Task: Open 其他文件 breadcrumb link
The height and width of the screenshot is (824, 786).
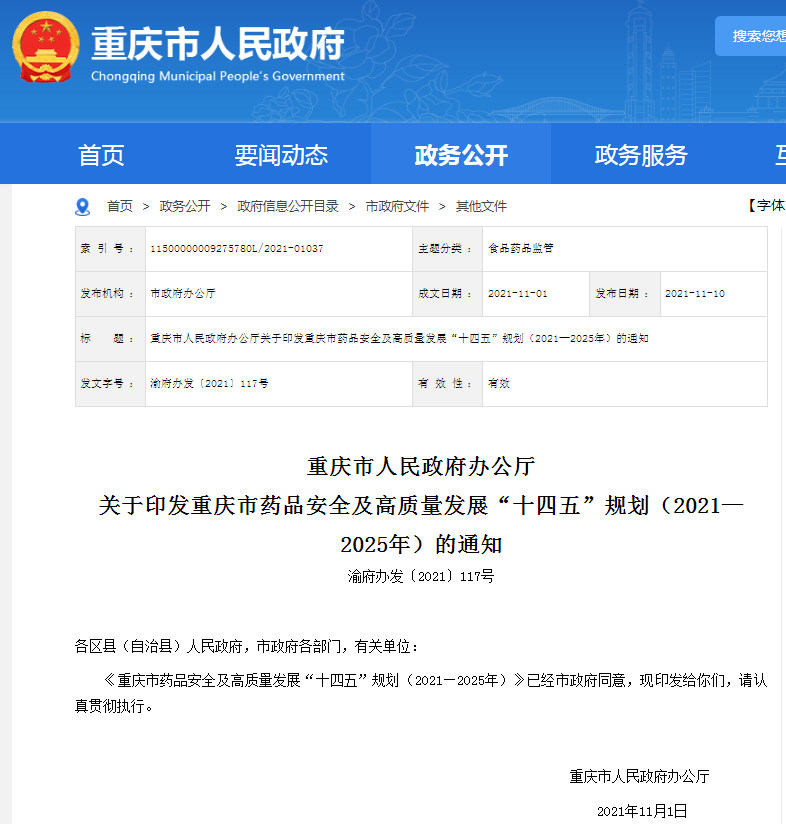Action: tap(481, 206)
